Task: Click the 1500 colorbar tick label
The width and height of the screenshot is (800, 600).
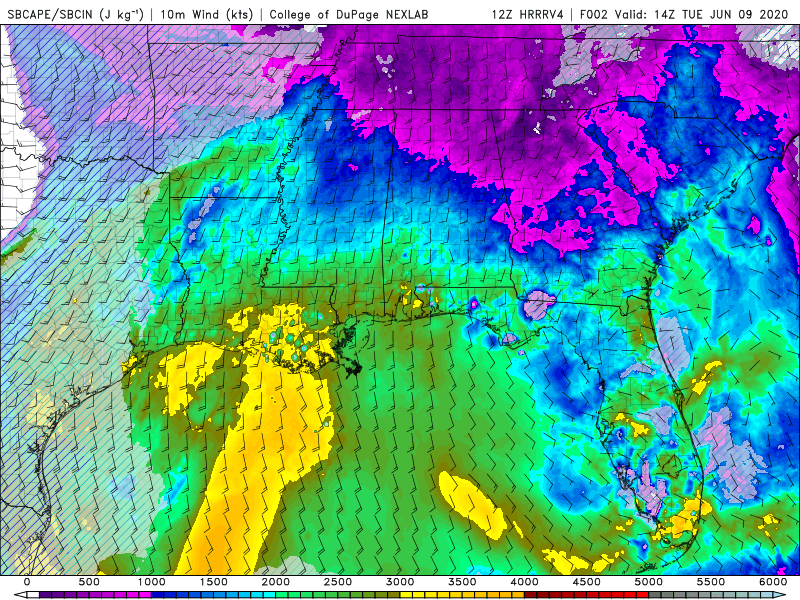Action: pos(214,582)
